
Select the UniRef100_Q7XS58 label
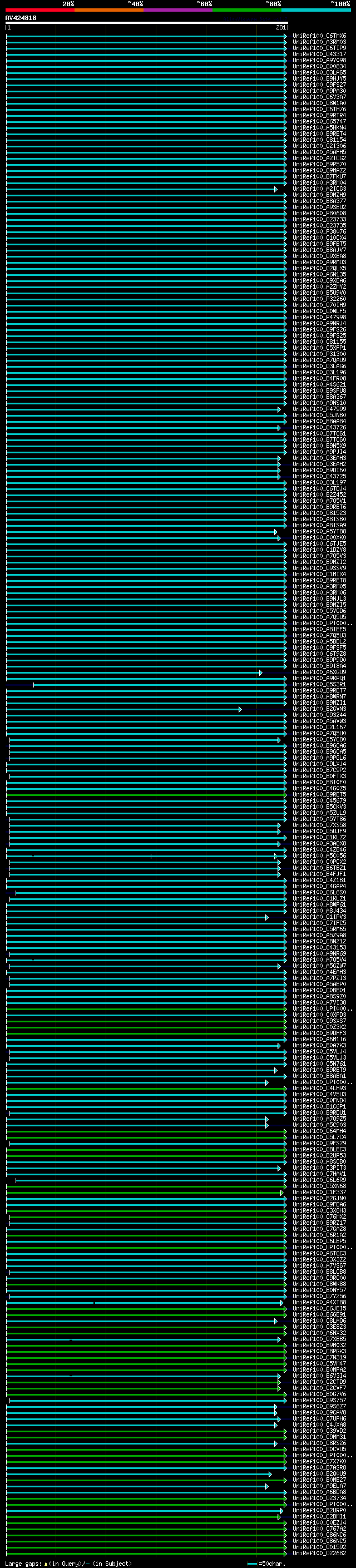(x=319, y=825)
